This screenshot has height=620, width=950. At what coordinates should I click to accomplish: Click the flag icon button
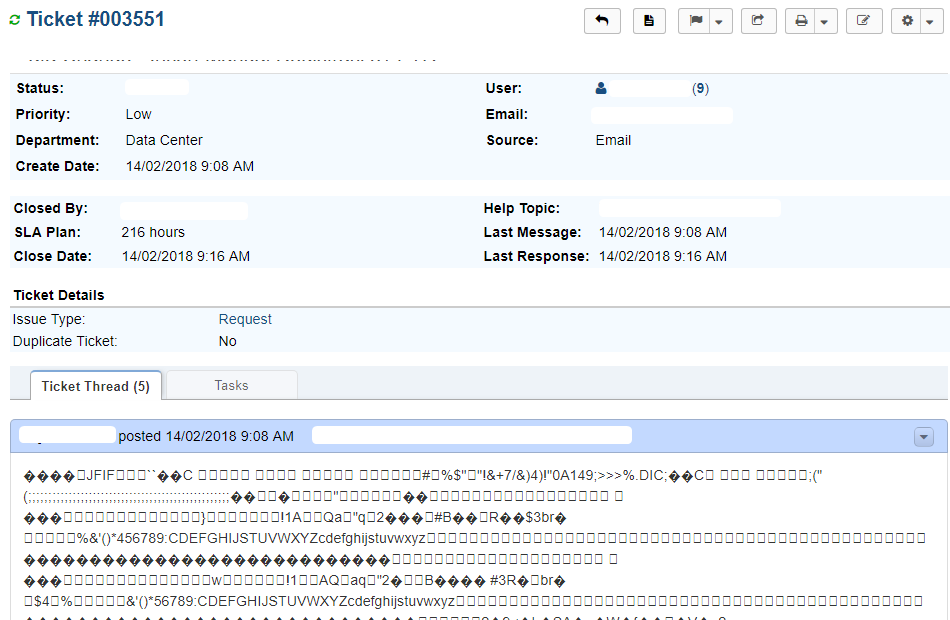[x=695, y=21]
